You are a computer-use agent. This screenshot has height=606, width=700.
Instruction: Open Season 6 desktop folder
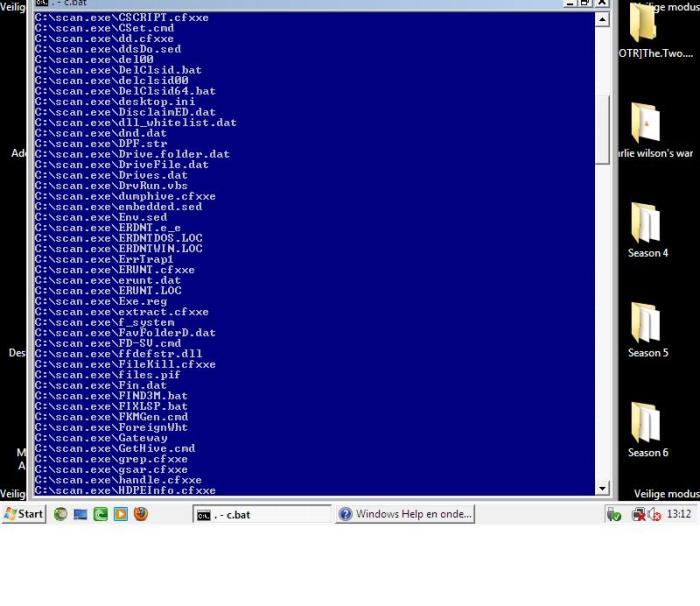point(648,430)
